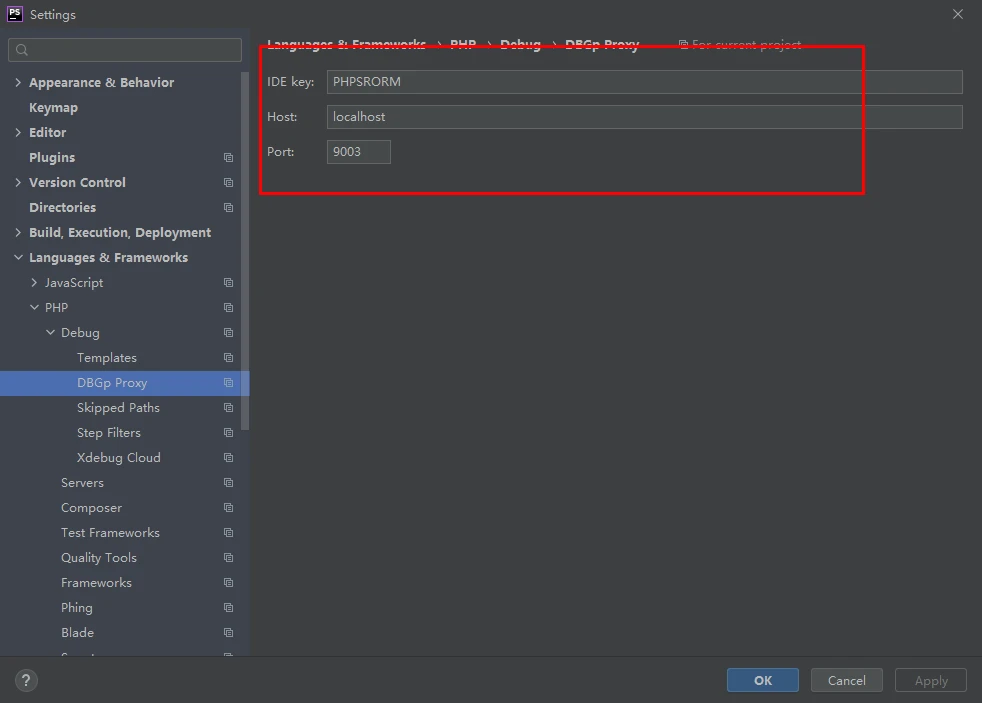Image resolution: width=982 pixels, height=703 pixels.
Task: Collapse the Debug tree node
Action: pyautogui.click(x=50, y=332)
